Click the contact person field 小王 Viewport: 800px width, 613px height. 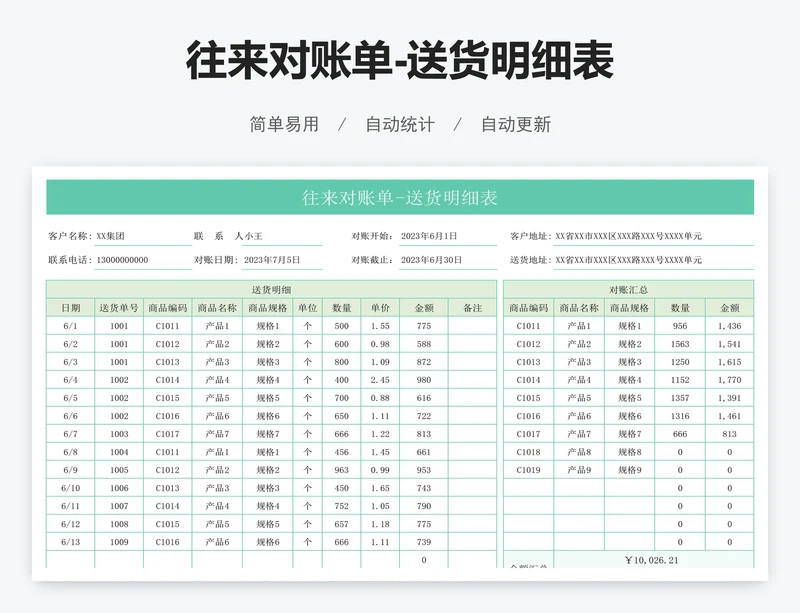click(282, 236)
